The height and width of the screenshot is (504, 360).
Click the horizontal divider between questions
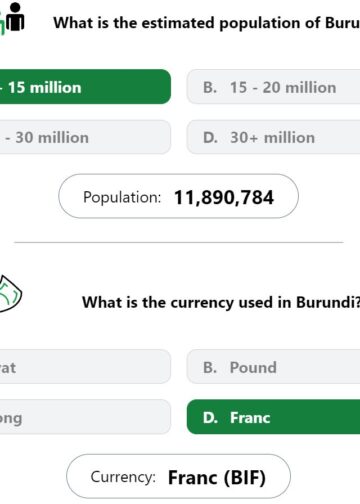pos(179,243)
